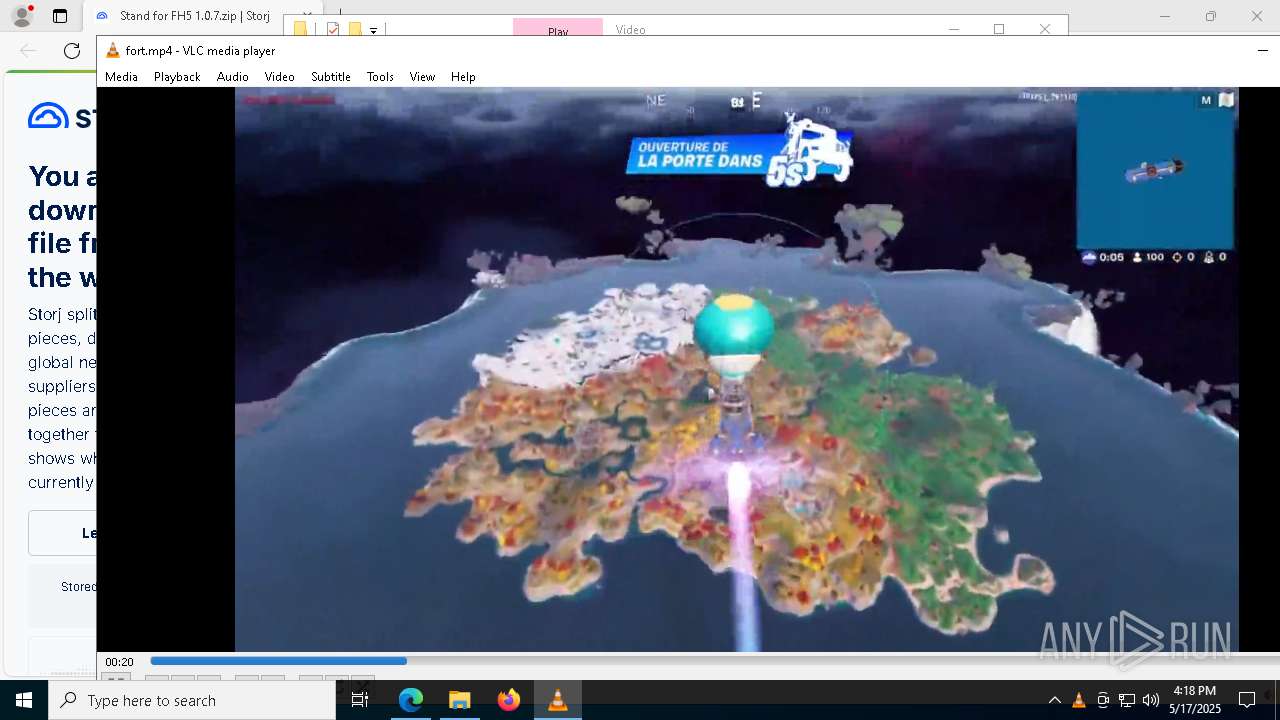Open the browser tab actions icon
The image size is (1280, 720).
pos(60,16)
